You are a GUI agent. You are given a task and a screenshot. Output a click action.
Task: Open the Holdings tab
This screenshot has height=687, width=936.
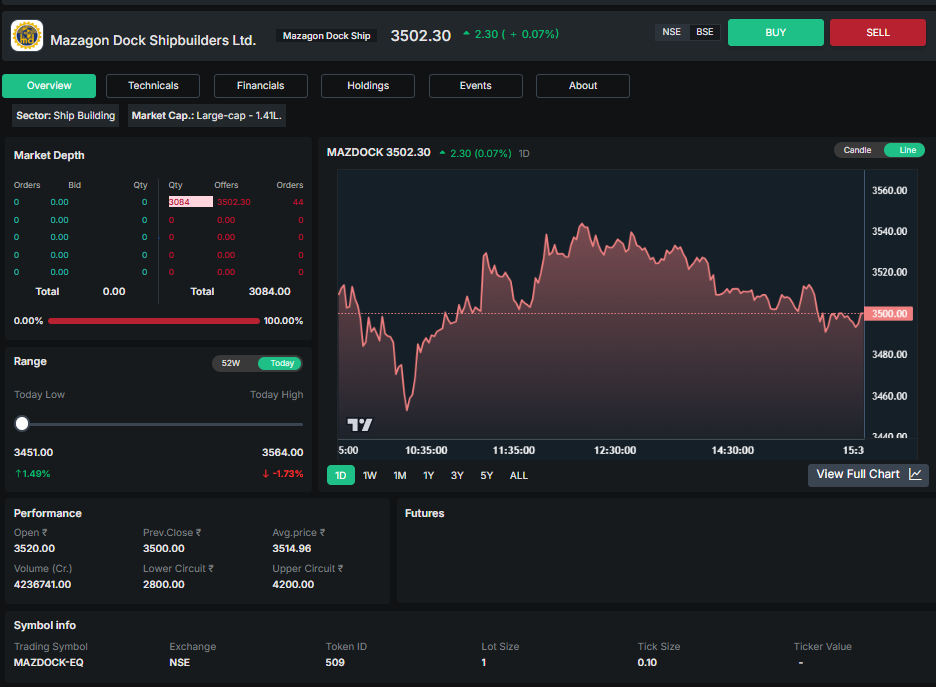click(x=368, y=86)
